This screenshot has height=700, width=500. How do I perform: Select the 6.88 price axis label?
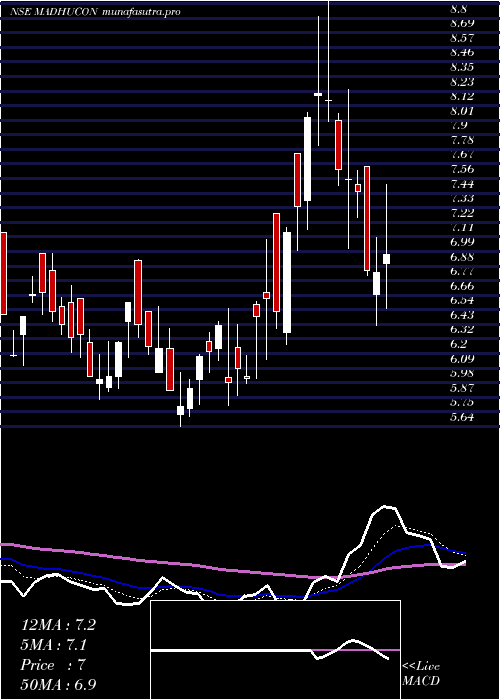pyautogui.click(x=462, y=257)
